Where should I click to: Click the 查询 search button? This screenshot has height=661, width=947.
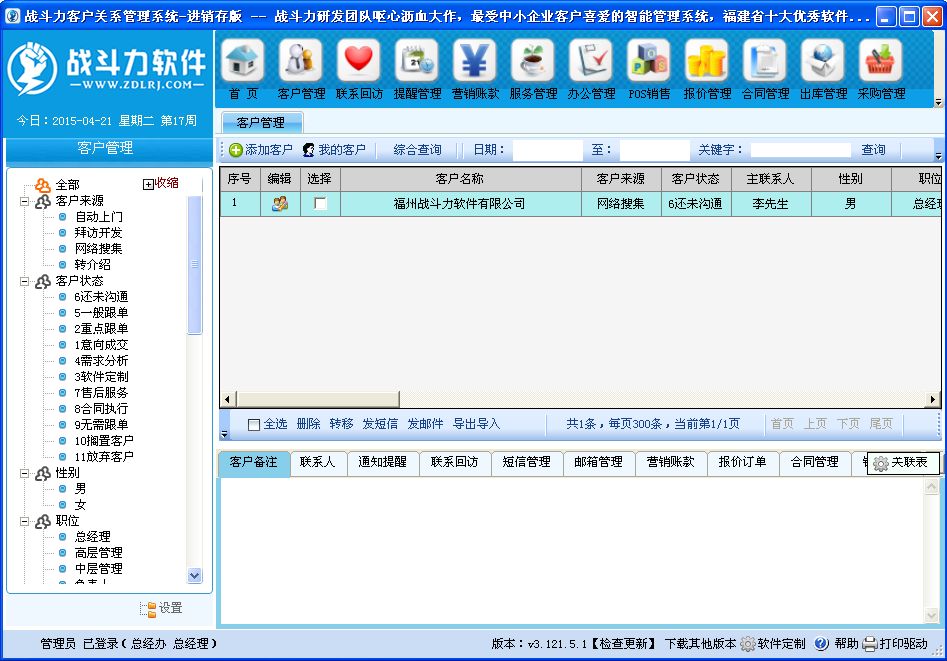tap(873, 150)
